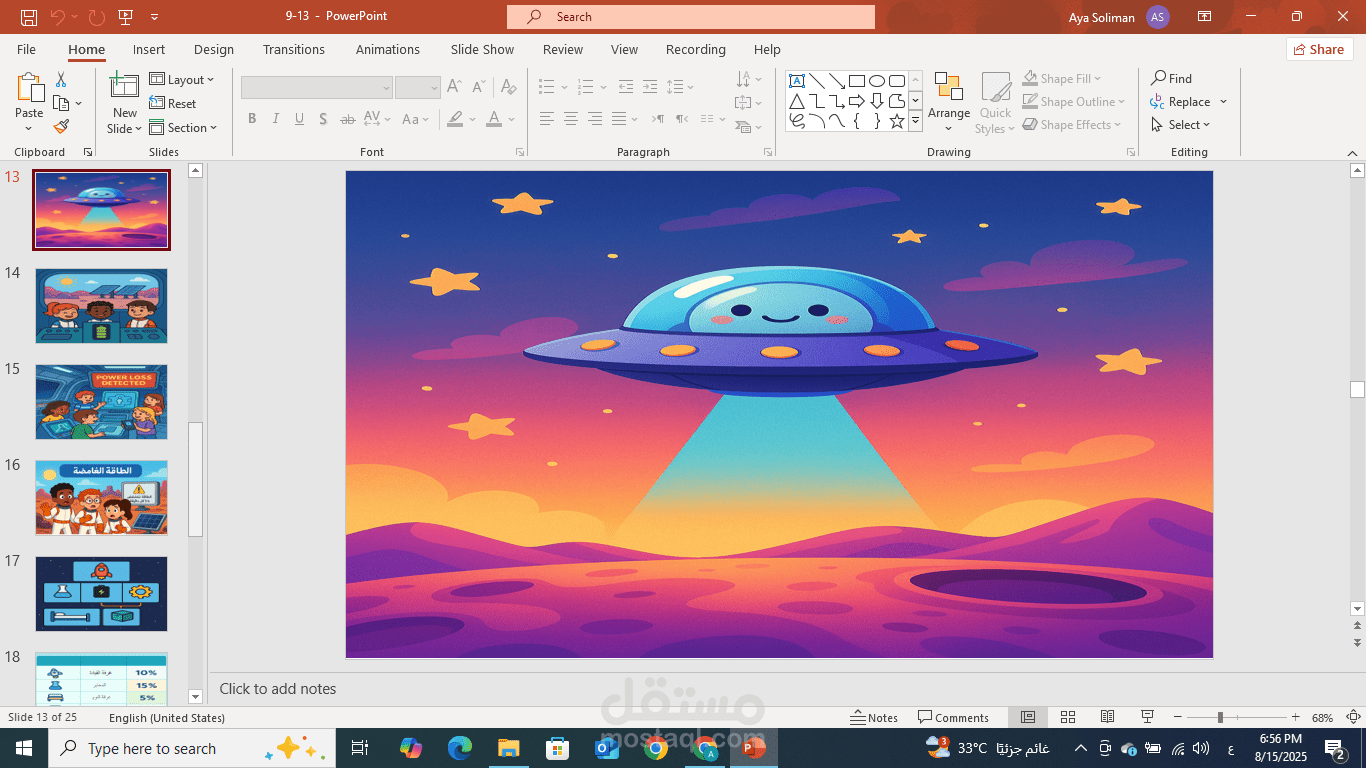Image resolution: width=1366 pixels, height=768 pixels.
Task: Increase the list indent level
Action: click(650, 87)
